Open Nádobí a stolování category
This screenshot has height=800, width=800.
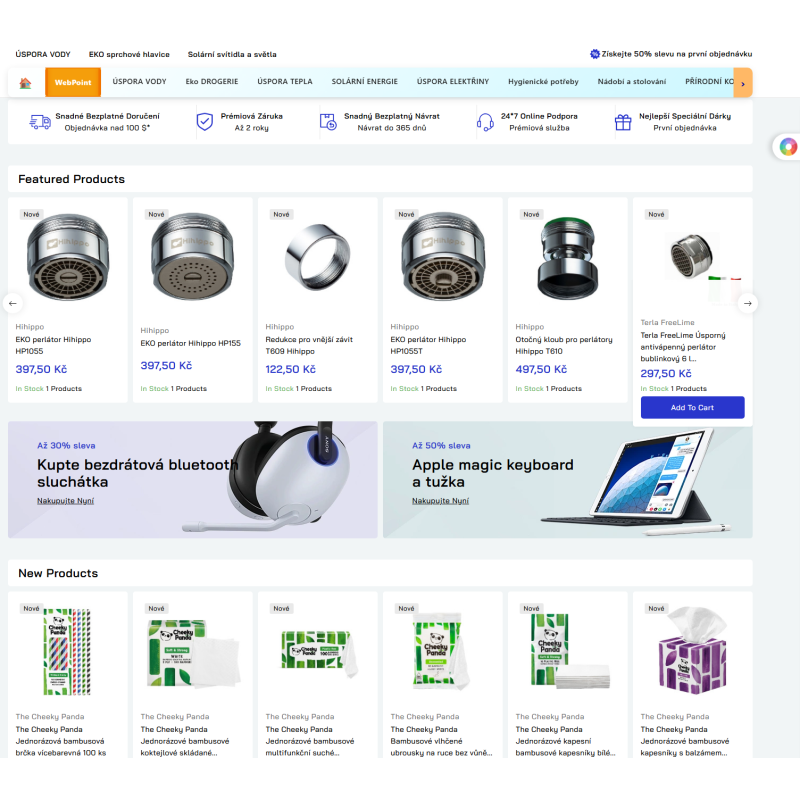[632, 82]
